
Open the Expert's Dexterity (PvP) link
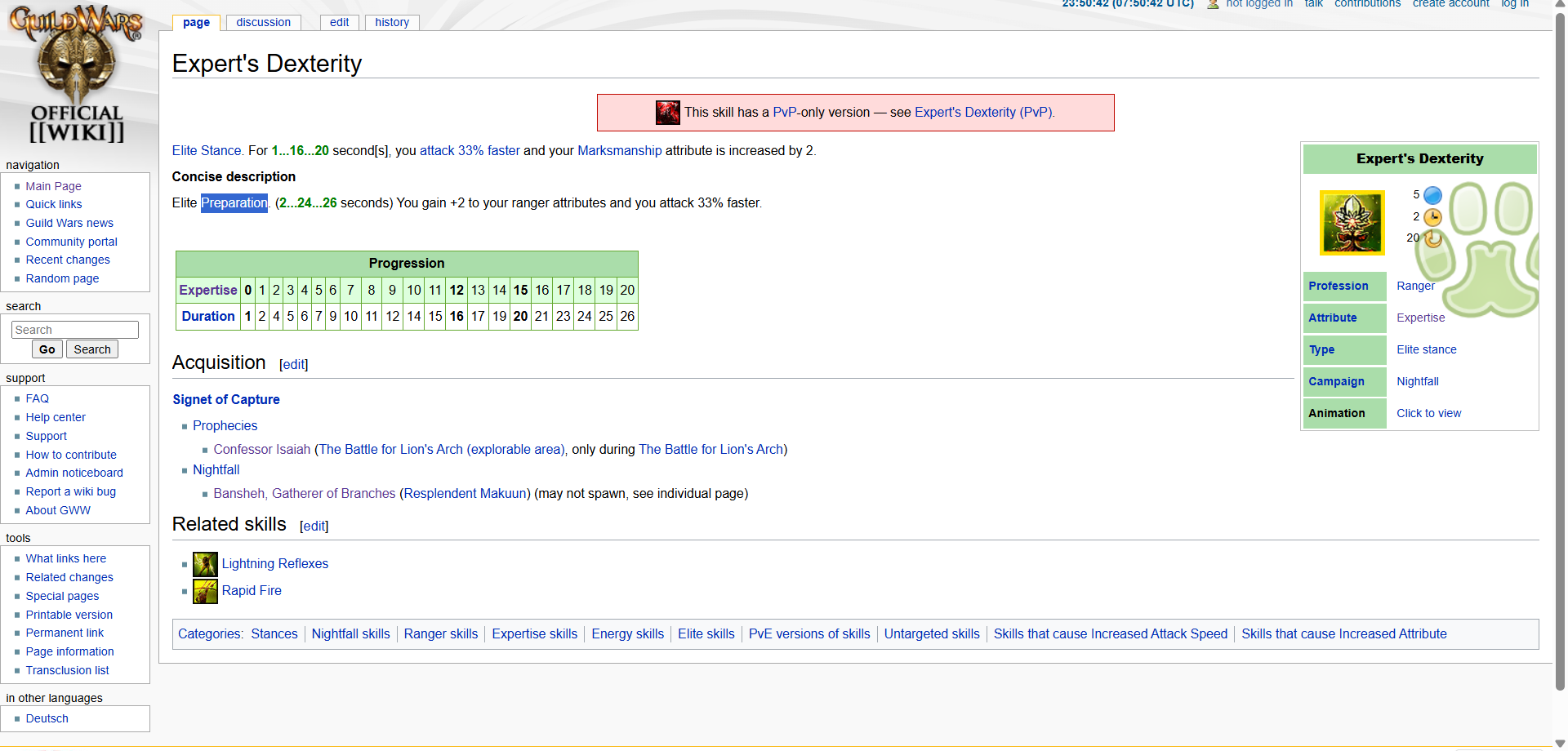point(984,113)
